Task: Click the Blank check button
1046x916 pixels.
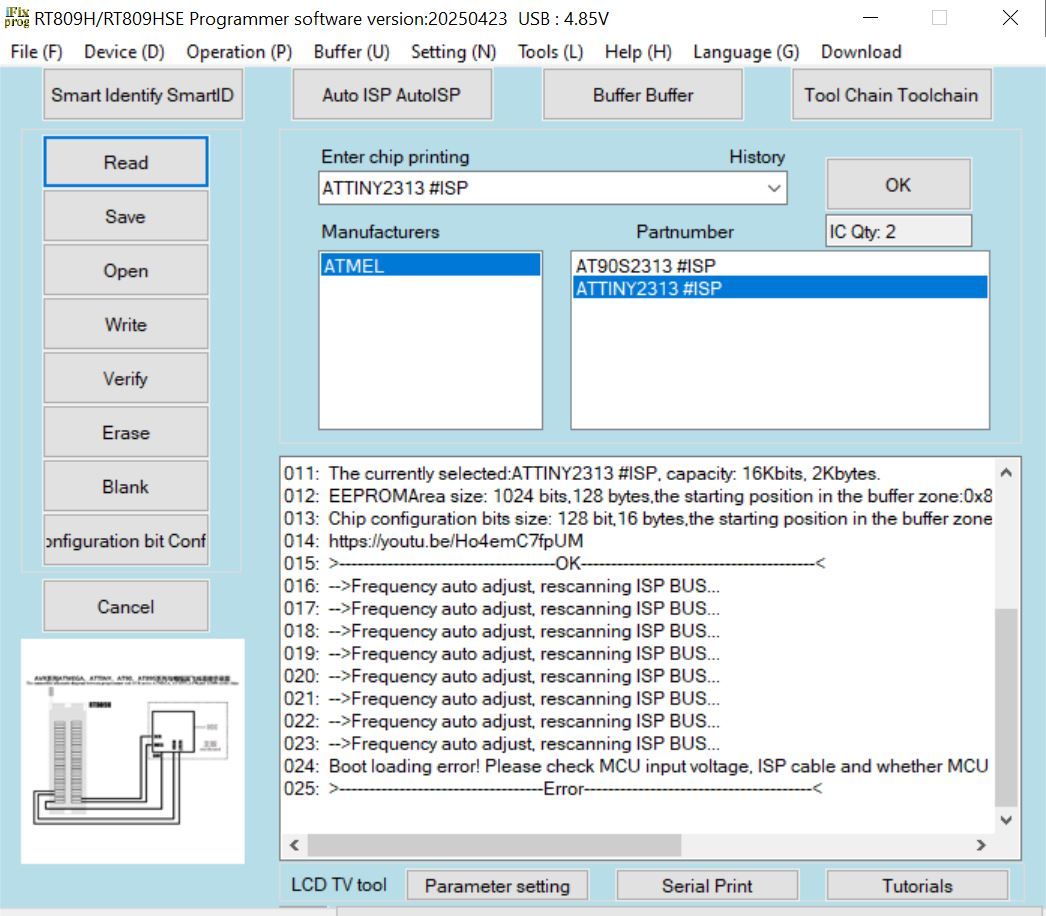Action: (x=125, y=486)
